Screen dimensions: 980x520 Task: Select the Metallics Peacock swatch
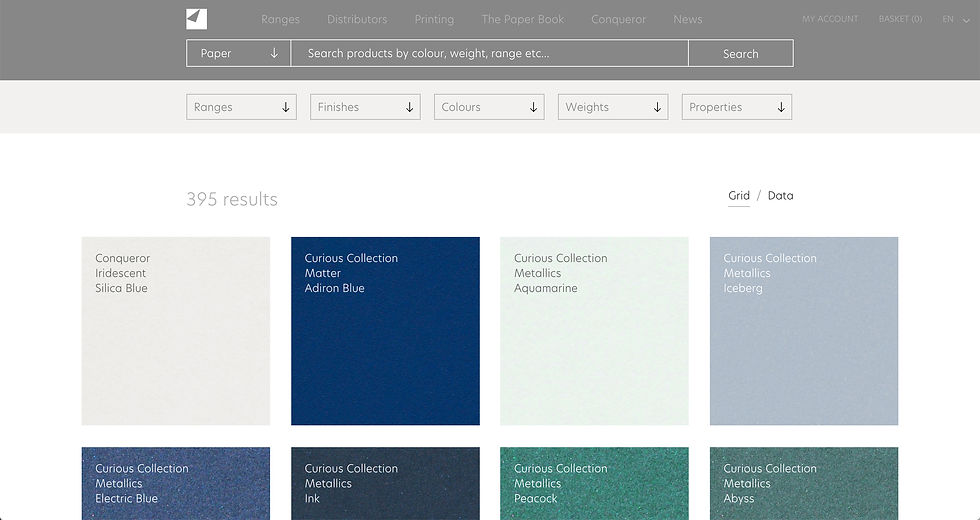594,483
